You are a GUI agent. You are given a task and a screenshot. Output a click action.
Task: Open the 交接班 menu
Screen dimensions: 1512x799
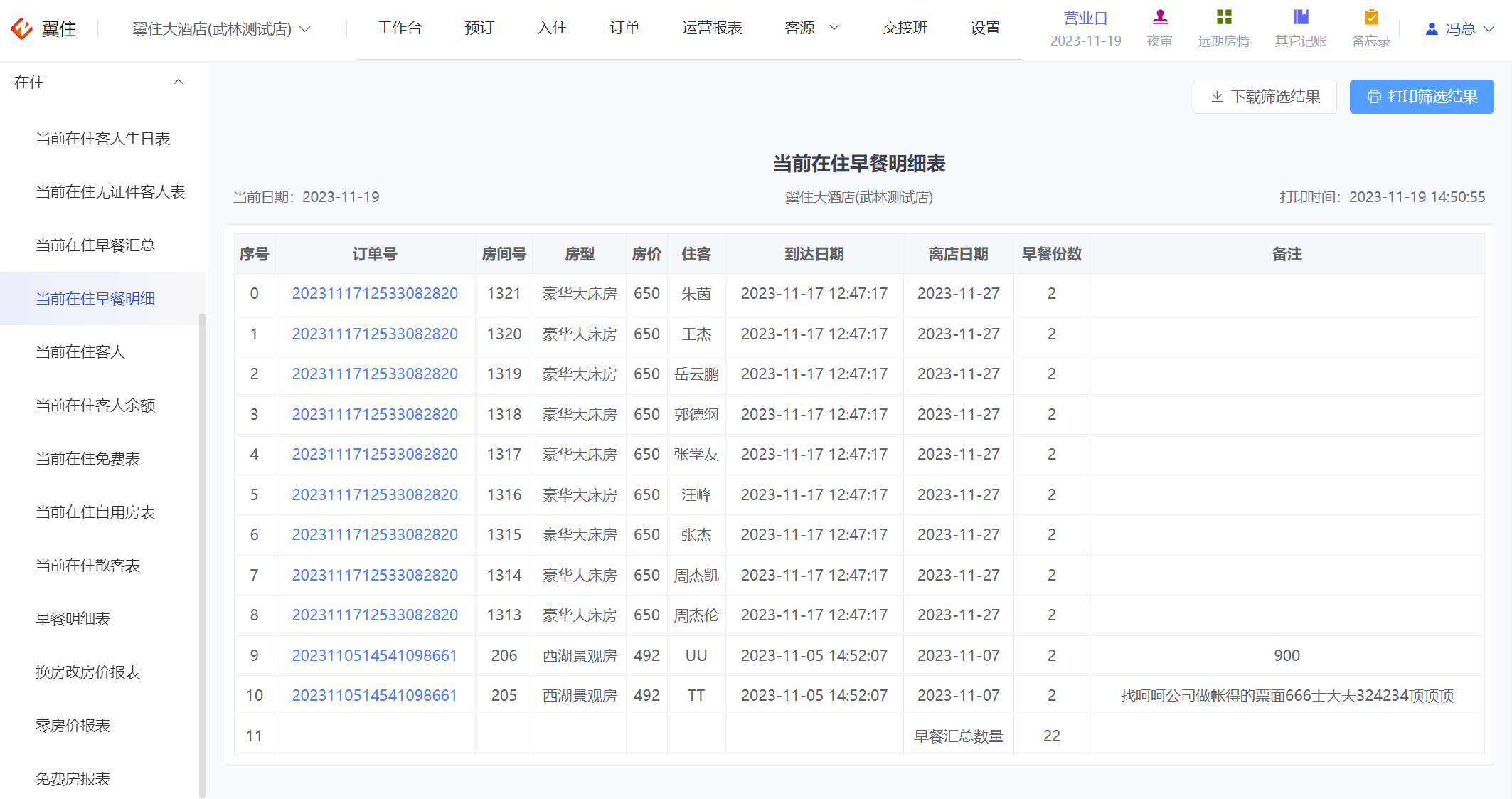[x=905, y=28]
